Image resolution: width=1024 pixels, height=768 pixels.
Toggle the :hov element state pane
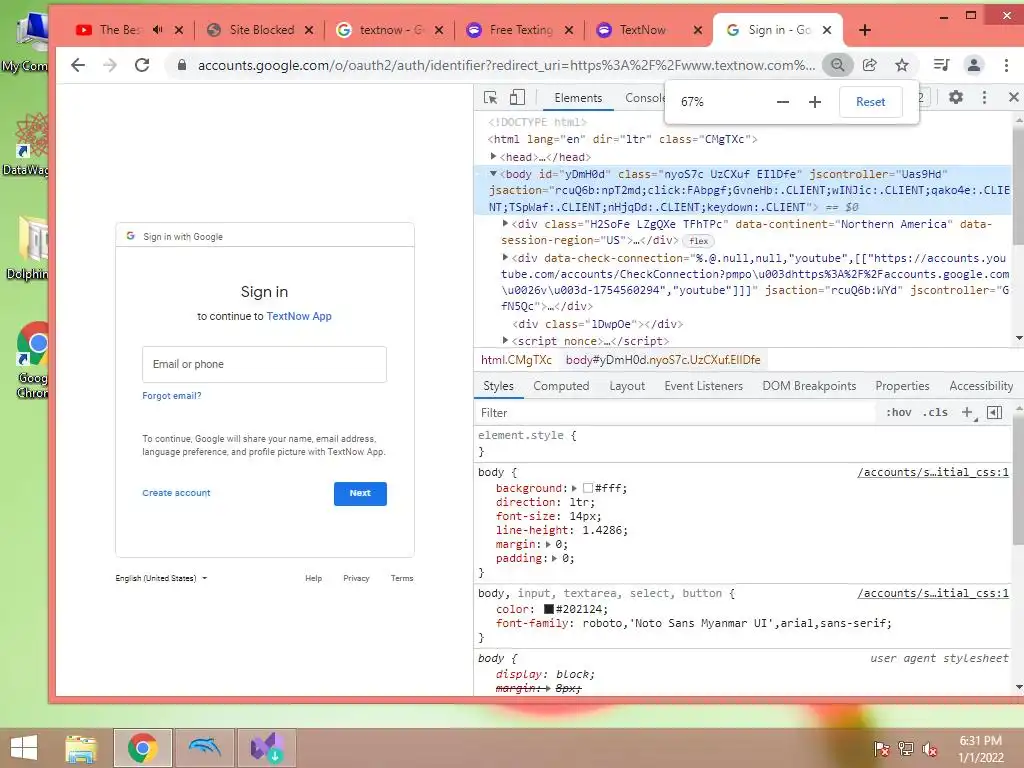pyautogui.click(x=899, y=412)
